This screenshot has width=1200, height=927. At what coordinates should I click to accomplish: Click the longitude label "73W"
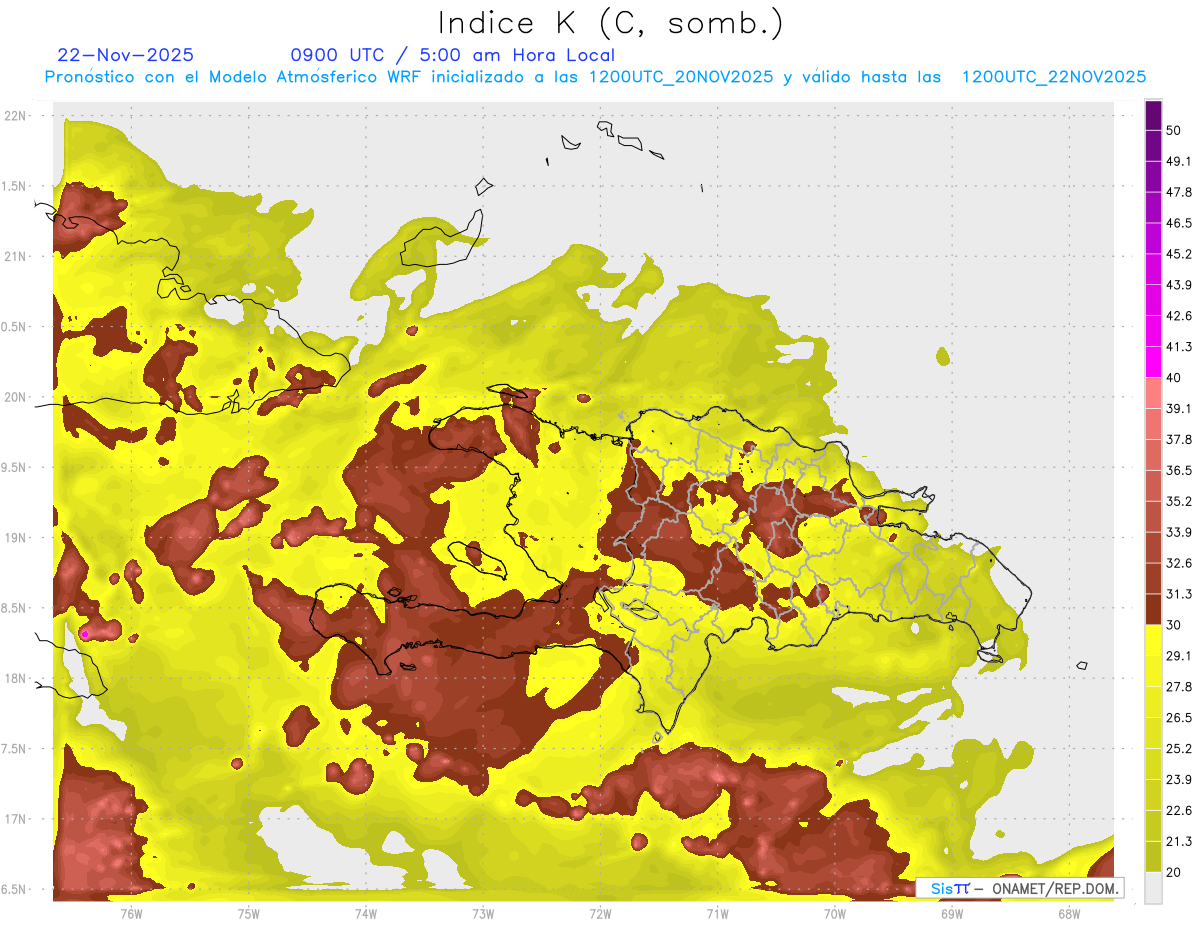coord(483,913)
